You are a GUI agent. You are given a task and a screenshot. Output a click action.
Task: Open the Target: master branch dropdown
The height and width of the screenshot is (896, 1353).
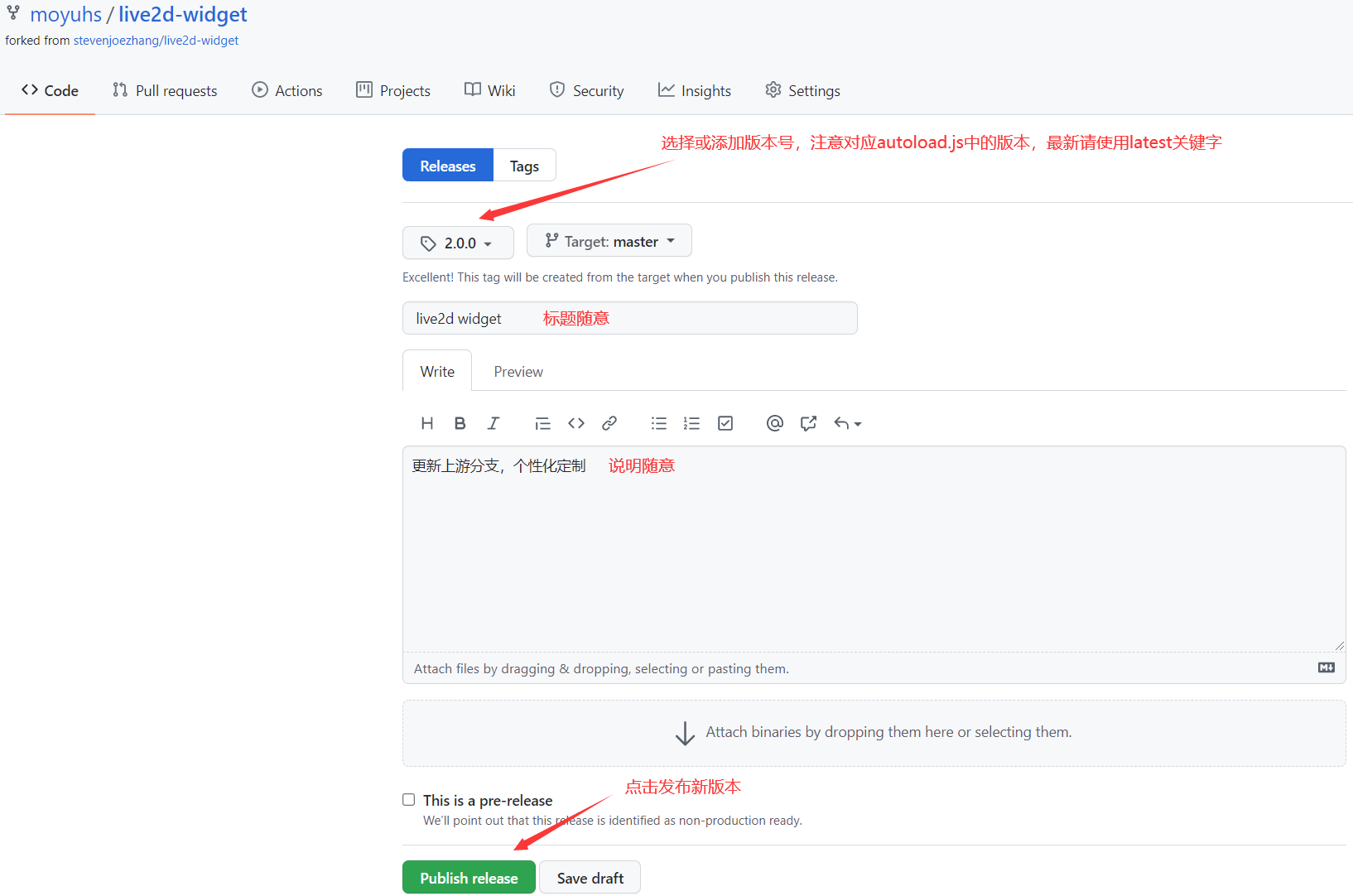tap(609, 241)
